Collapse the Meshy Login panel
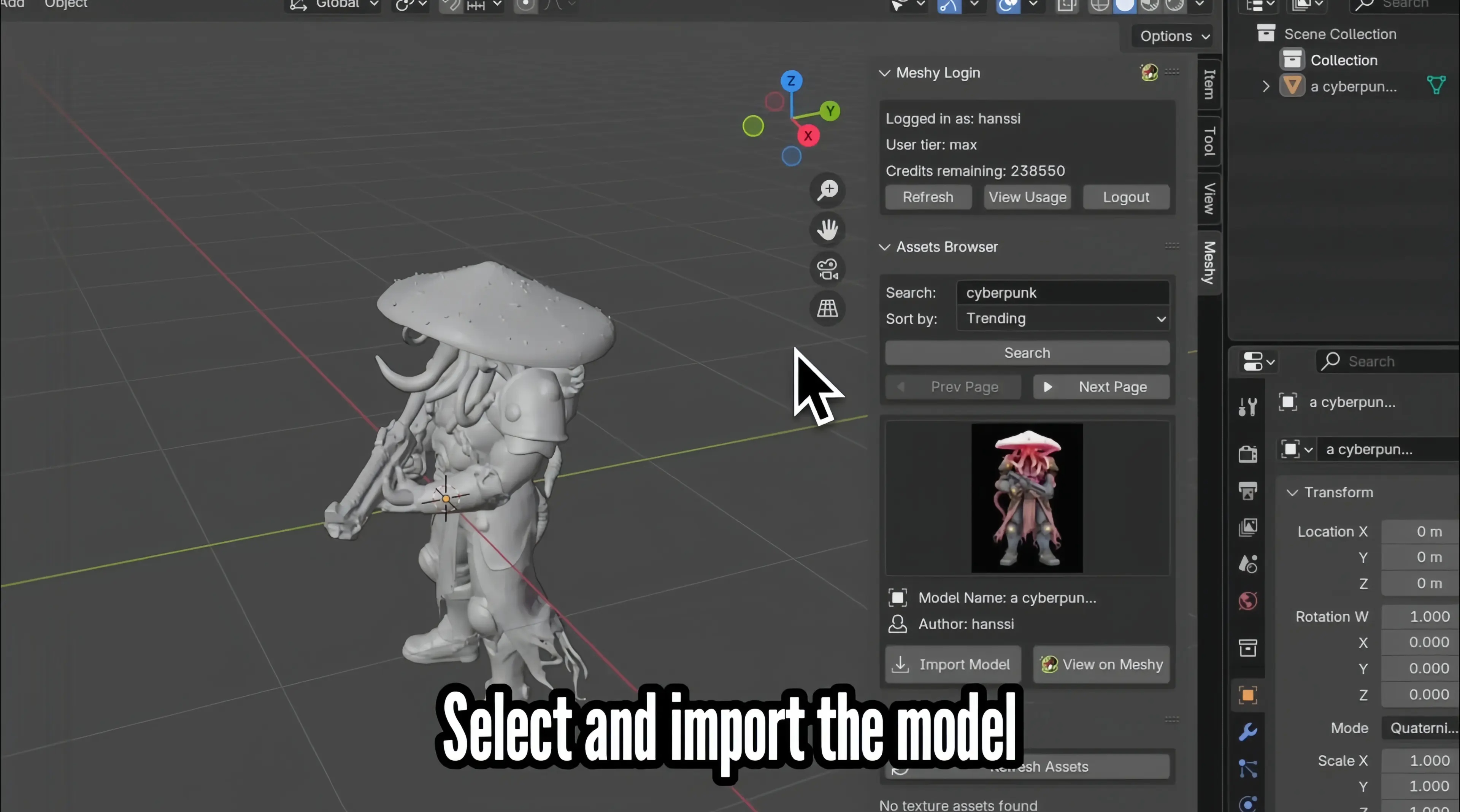Viewport: 1460px width, 812px height. click(885, 73)
